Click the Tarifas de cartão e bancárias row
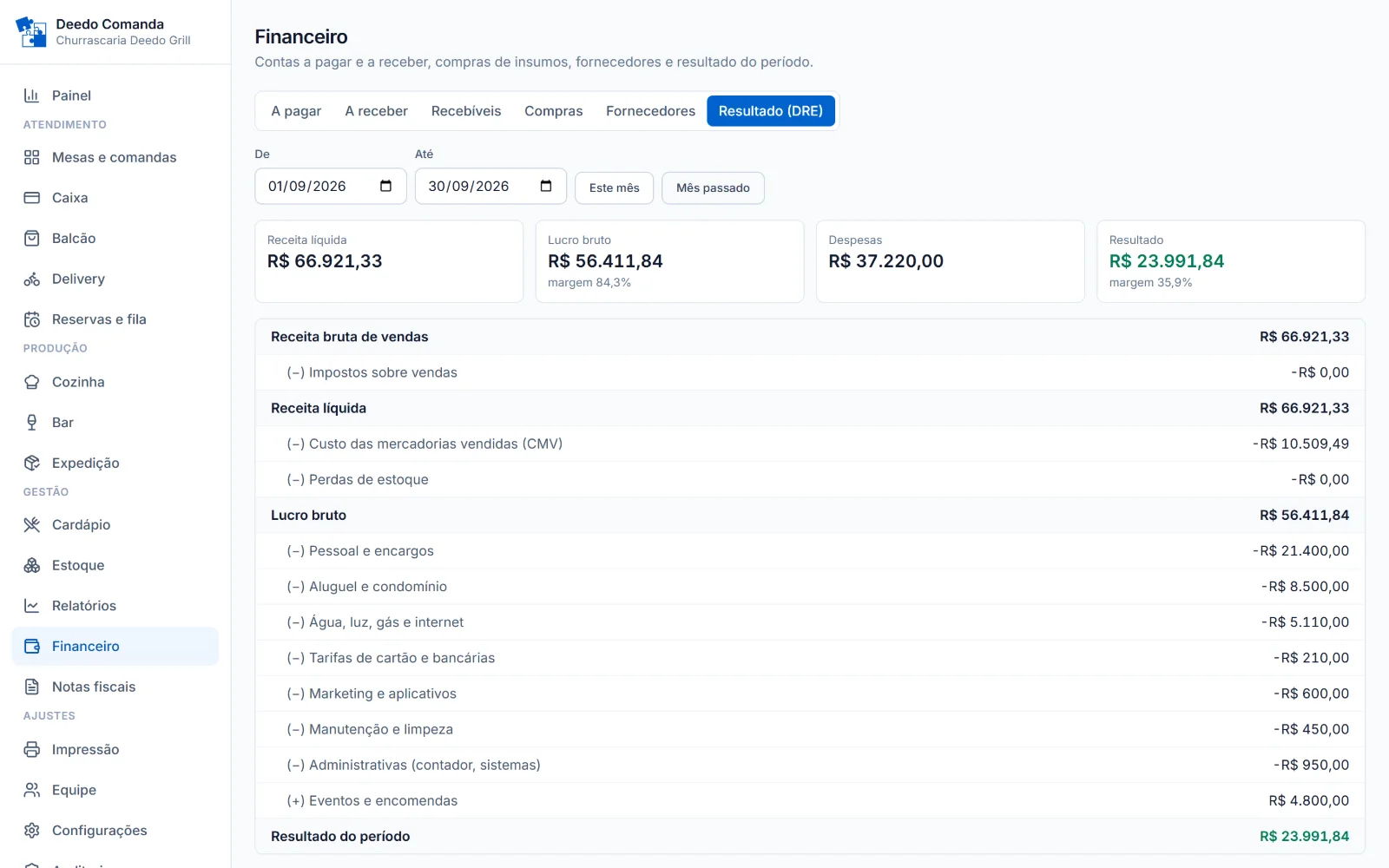This screenshot has height=868, width=1389. pyautogui.click(x=810, y=658)
